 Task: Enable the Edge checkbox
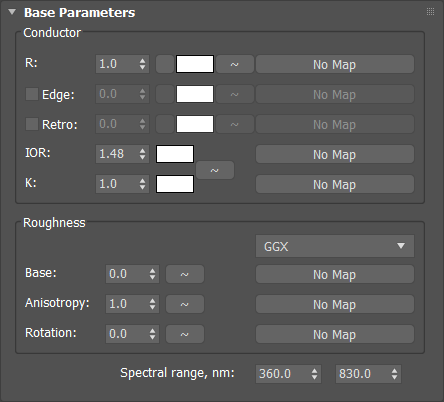32,94
